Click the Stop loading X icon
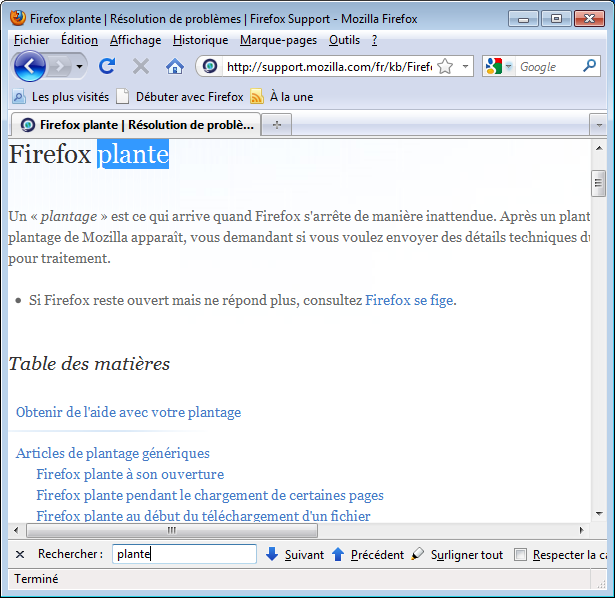Image resolution: width=615 pixels, height=598 pixels. point(140,66)
